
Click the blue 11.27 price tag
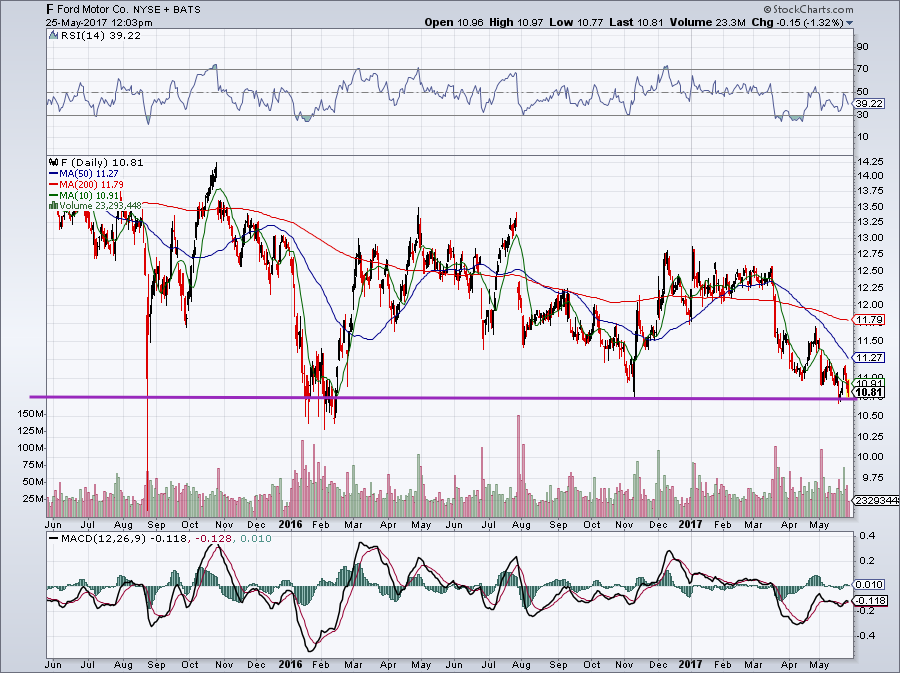869,357
